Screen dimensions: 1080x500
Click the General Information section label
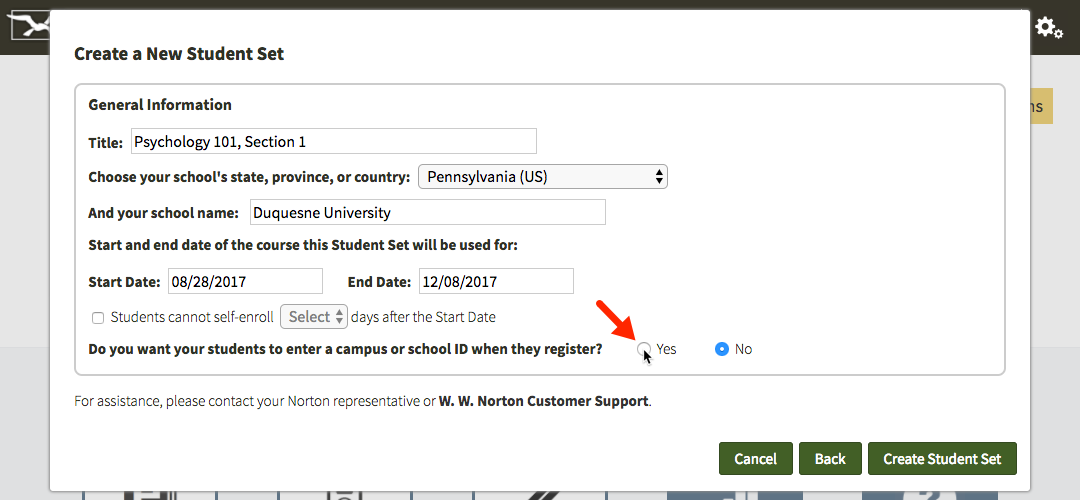click(x=160, y=105)
